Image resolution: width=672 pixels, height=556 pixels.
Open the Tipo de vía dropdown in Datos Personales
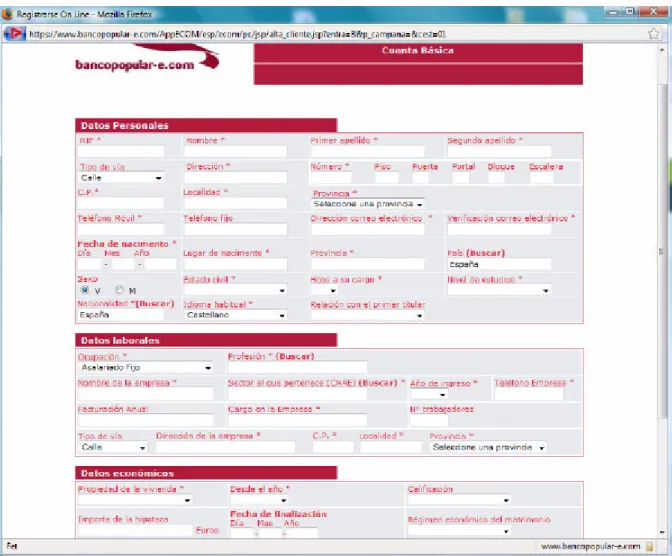(x=121, y=177)
